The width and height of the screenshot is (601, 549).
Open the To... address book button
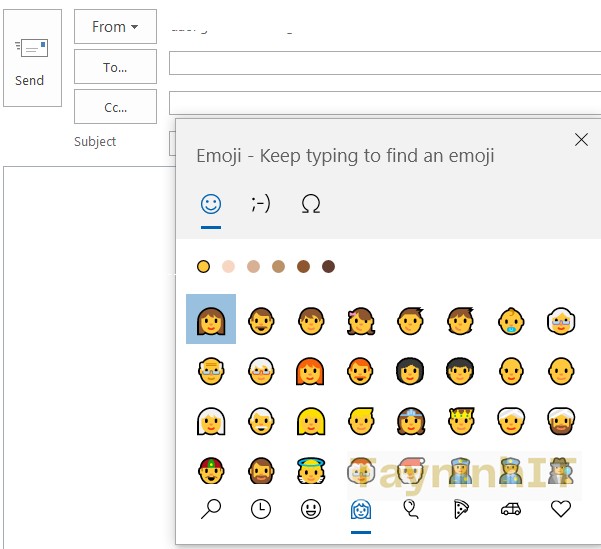pyautogui.click(x=115, y=67)
